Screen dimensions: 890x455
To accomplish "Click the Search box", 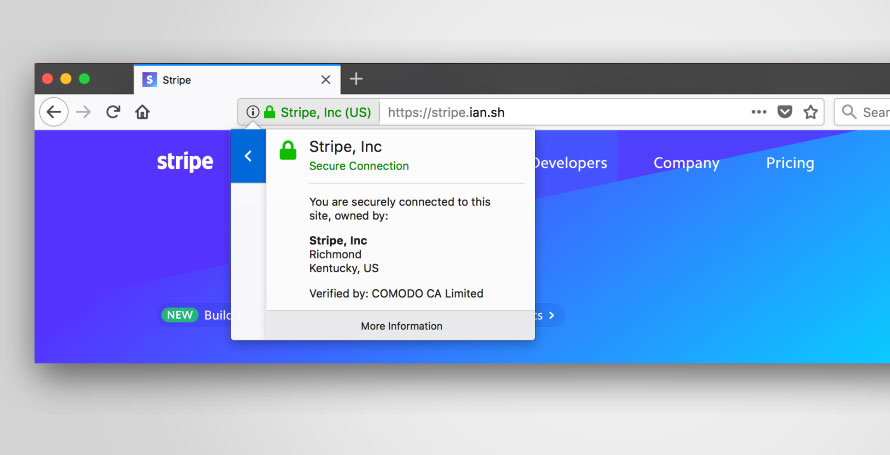I will point(862,112).
